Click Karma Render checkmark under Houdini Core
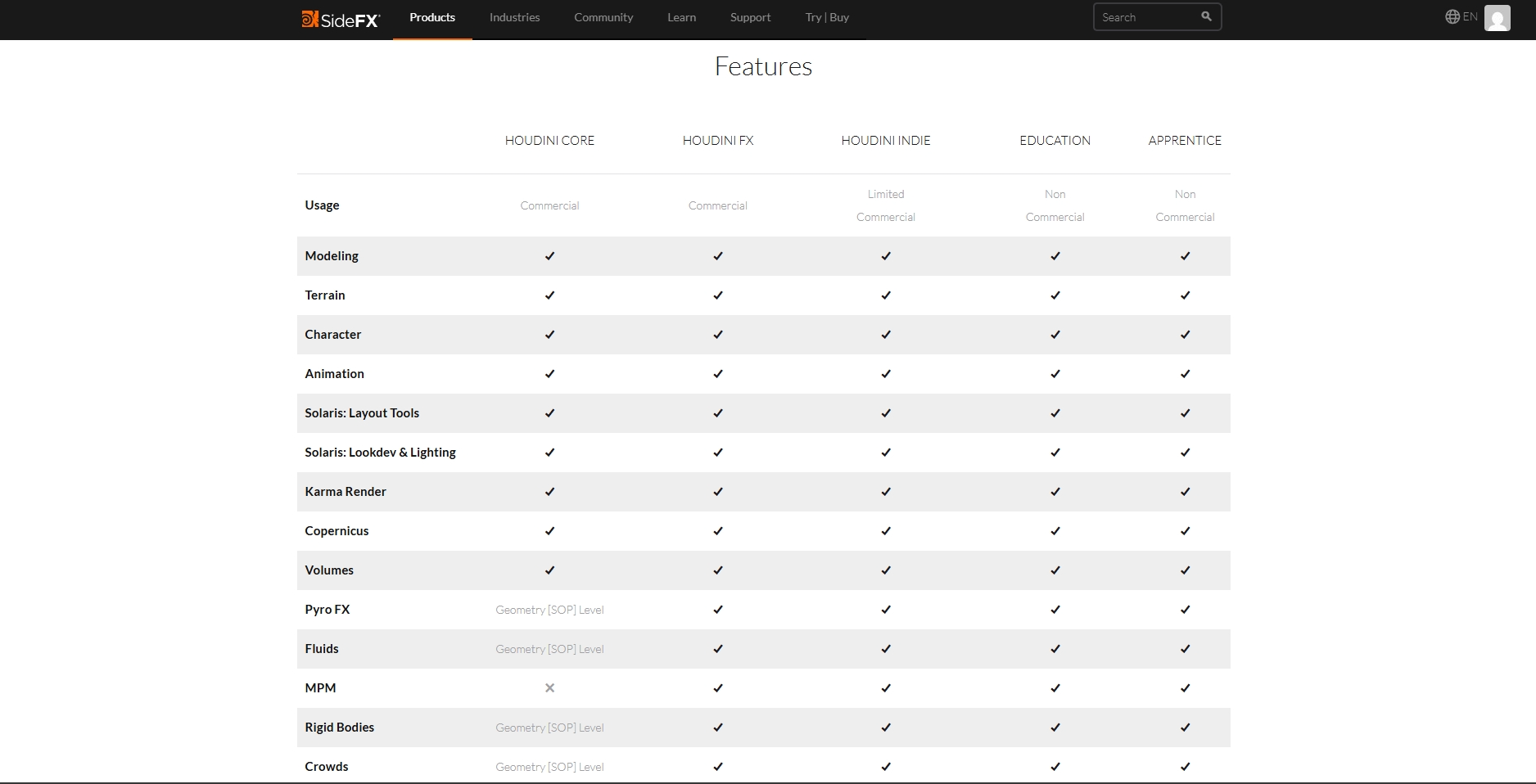 (x=549, y=492)
